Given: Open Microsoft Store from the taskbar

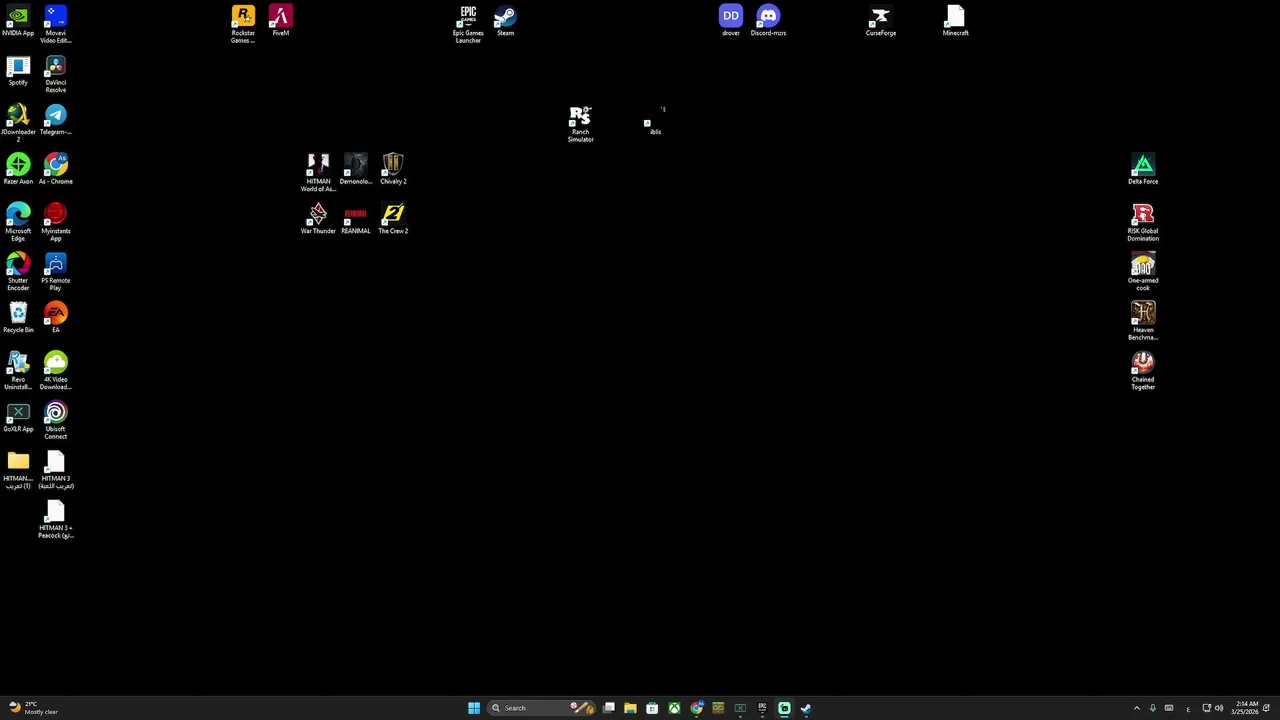Looking at the screenshot, I should (x=652, y=708).
